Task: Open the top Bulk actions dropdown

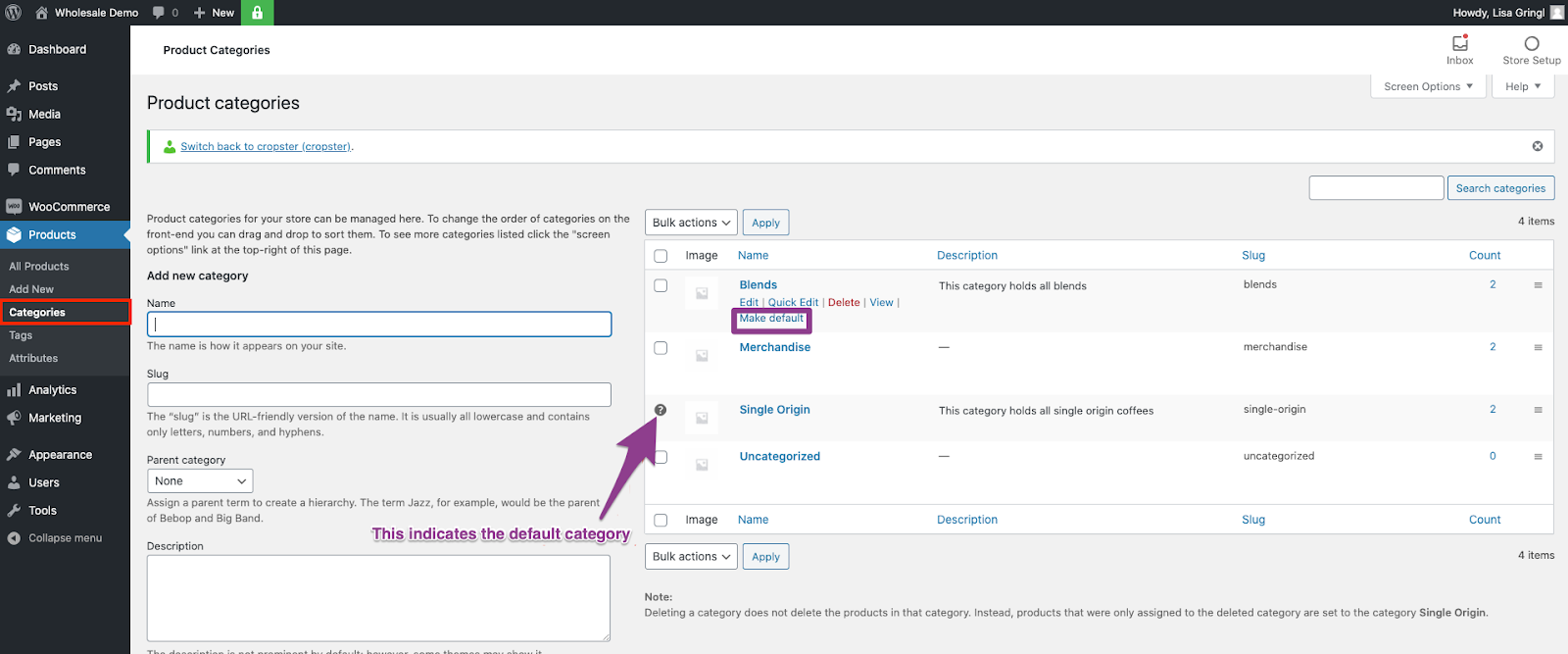Action: pyautogui.click(x=691, y=223)
